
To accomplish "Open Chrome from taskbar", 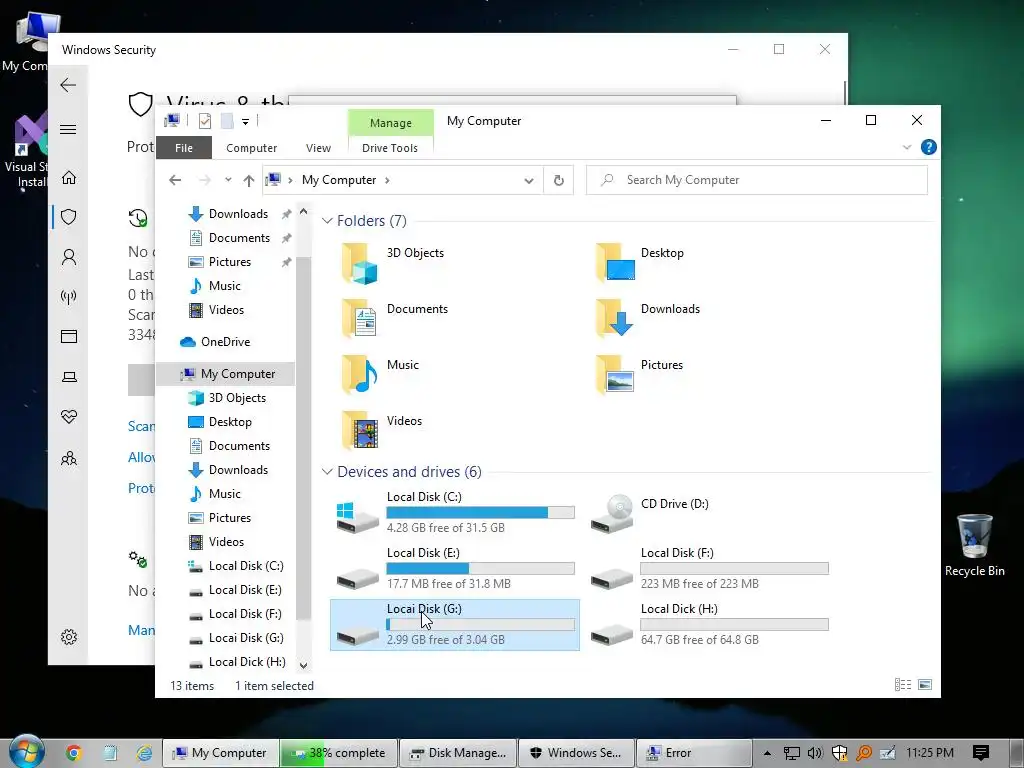I will click(x=74, y=753).
